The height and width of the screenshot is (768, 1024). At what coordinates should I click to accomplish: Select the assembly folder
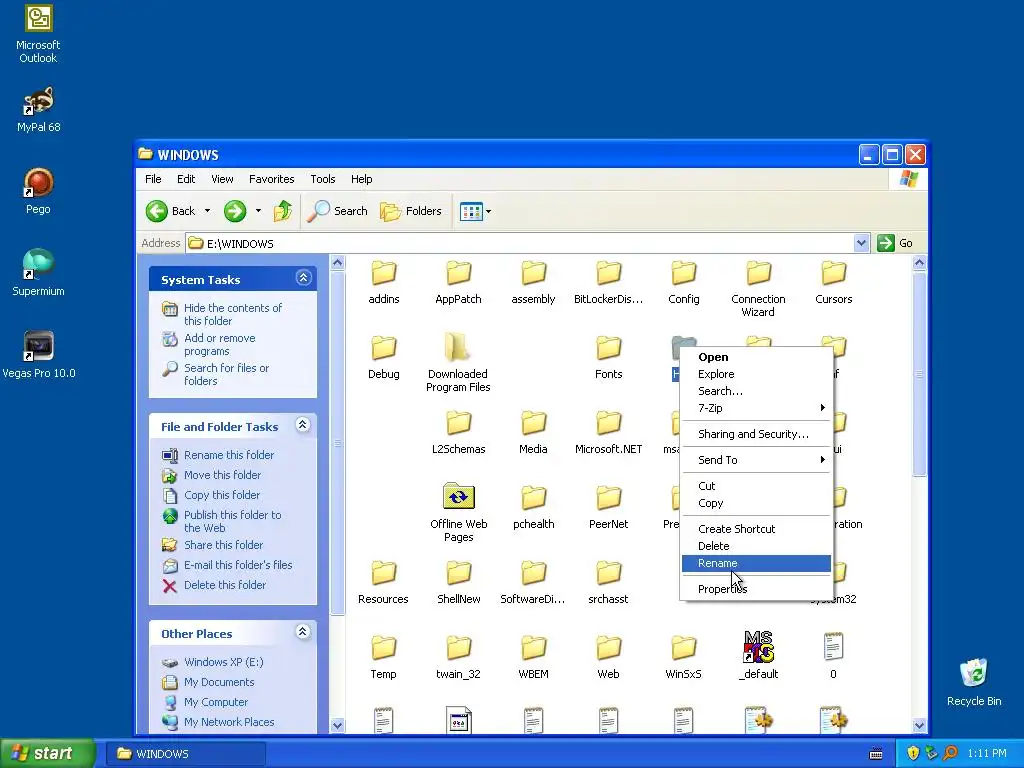[533, 283]
